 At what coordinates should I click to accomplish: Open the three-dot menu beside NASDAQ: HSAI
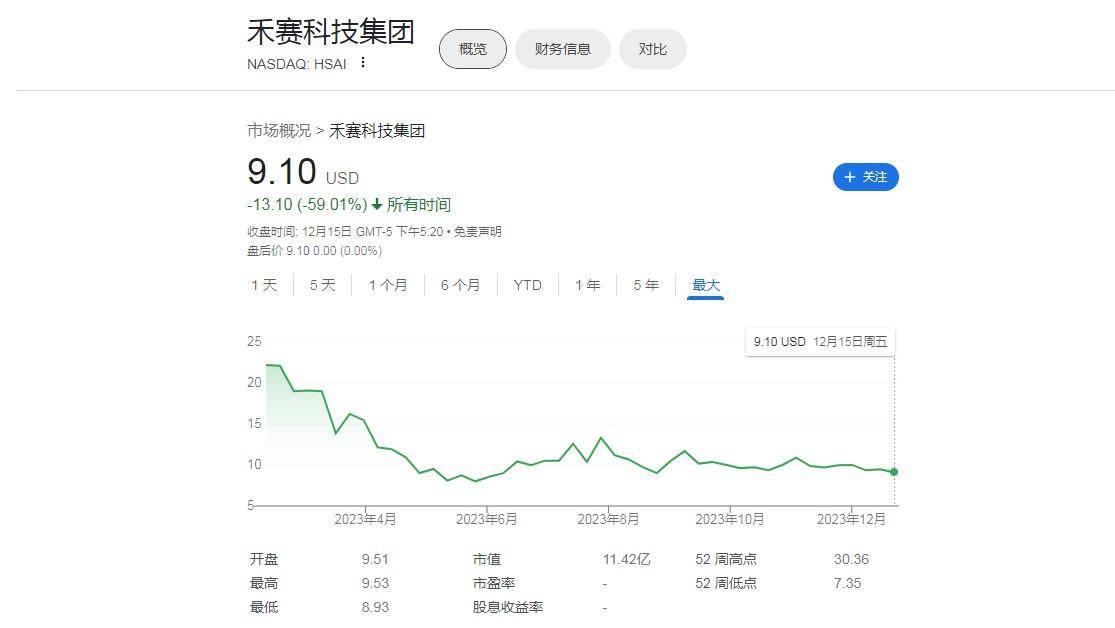coord(363,63)
